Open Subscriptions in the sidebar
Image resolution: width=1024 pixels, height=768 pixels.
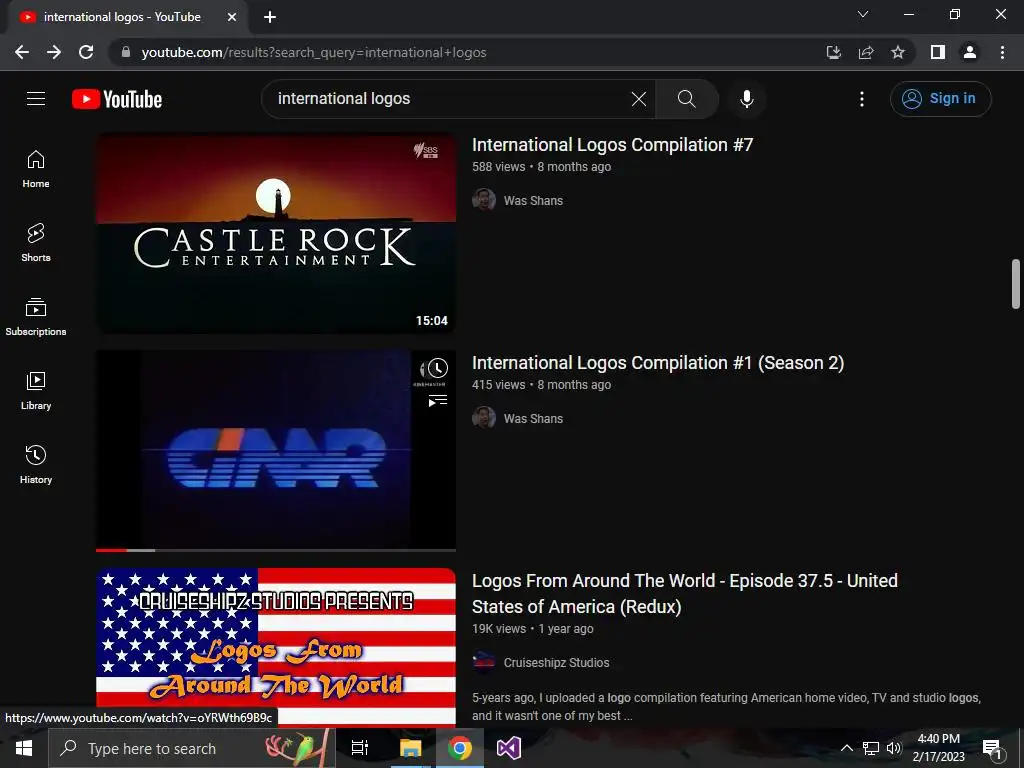click(x=36, y=317)
